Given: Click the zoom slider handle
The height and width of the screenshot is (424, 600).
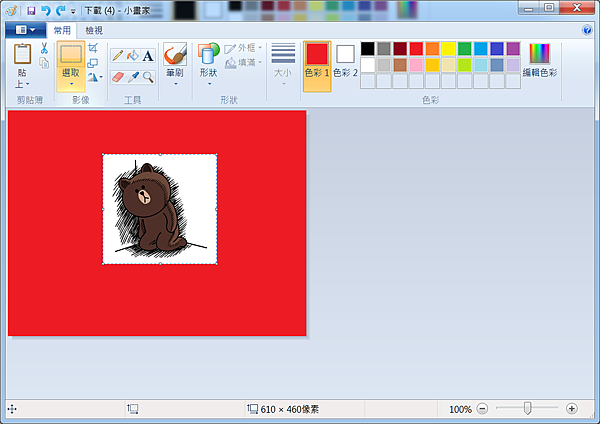Looking at the screenshot, I should pyautogui.click(x=527, y=408).
